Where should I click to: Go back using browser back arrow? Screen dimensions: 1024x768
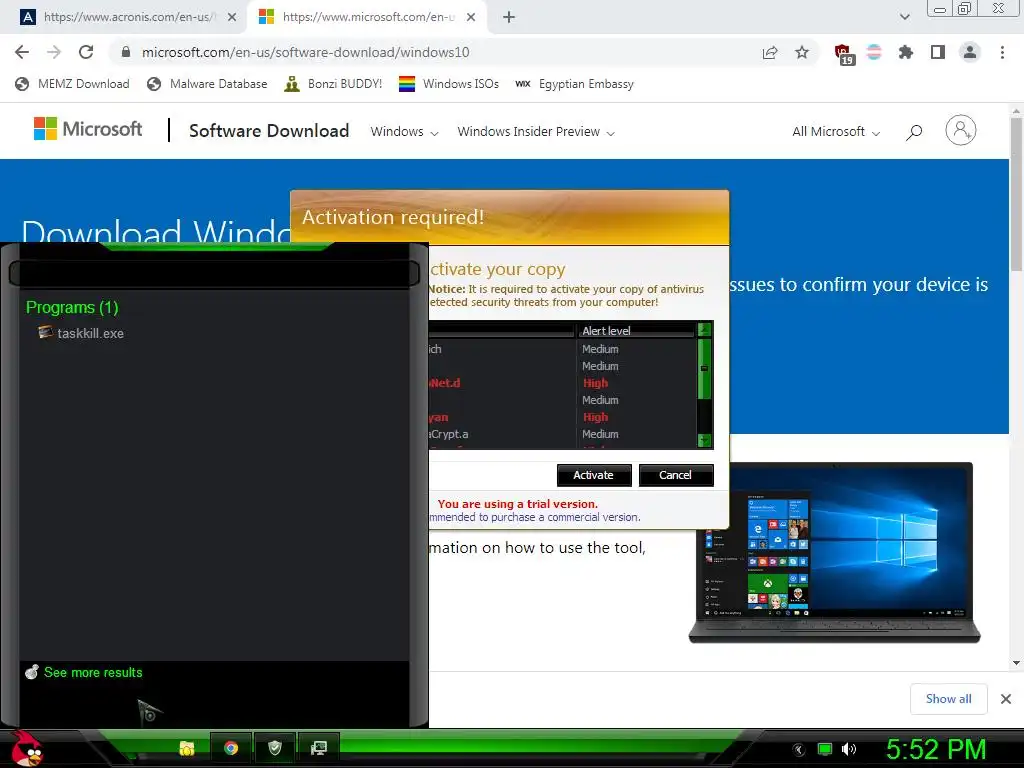click(x=22, y=52)
